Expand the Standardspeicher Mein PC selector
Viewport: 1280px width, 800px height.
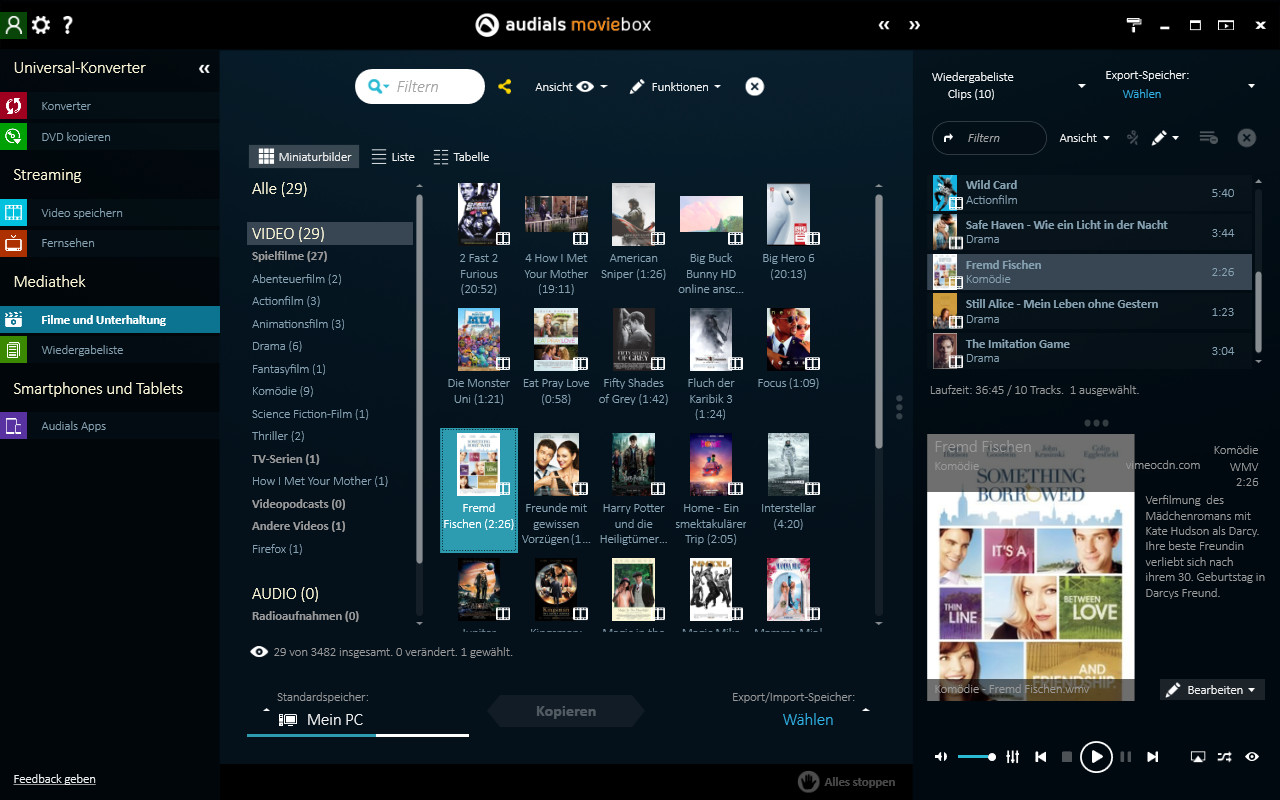point(266,709)
